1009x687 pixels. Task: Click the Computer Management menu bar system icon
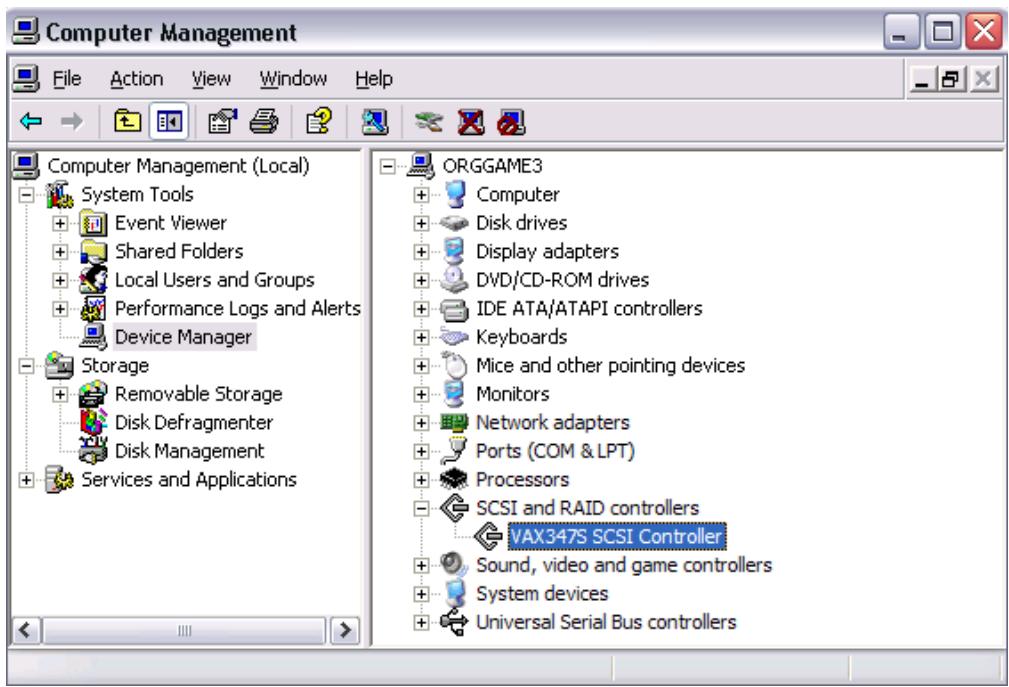pyautogui.click(x=26, y=78)
